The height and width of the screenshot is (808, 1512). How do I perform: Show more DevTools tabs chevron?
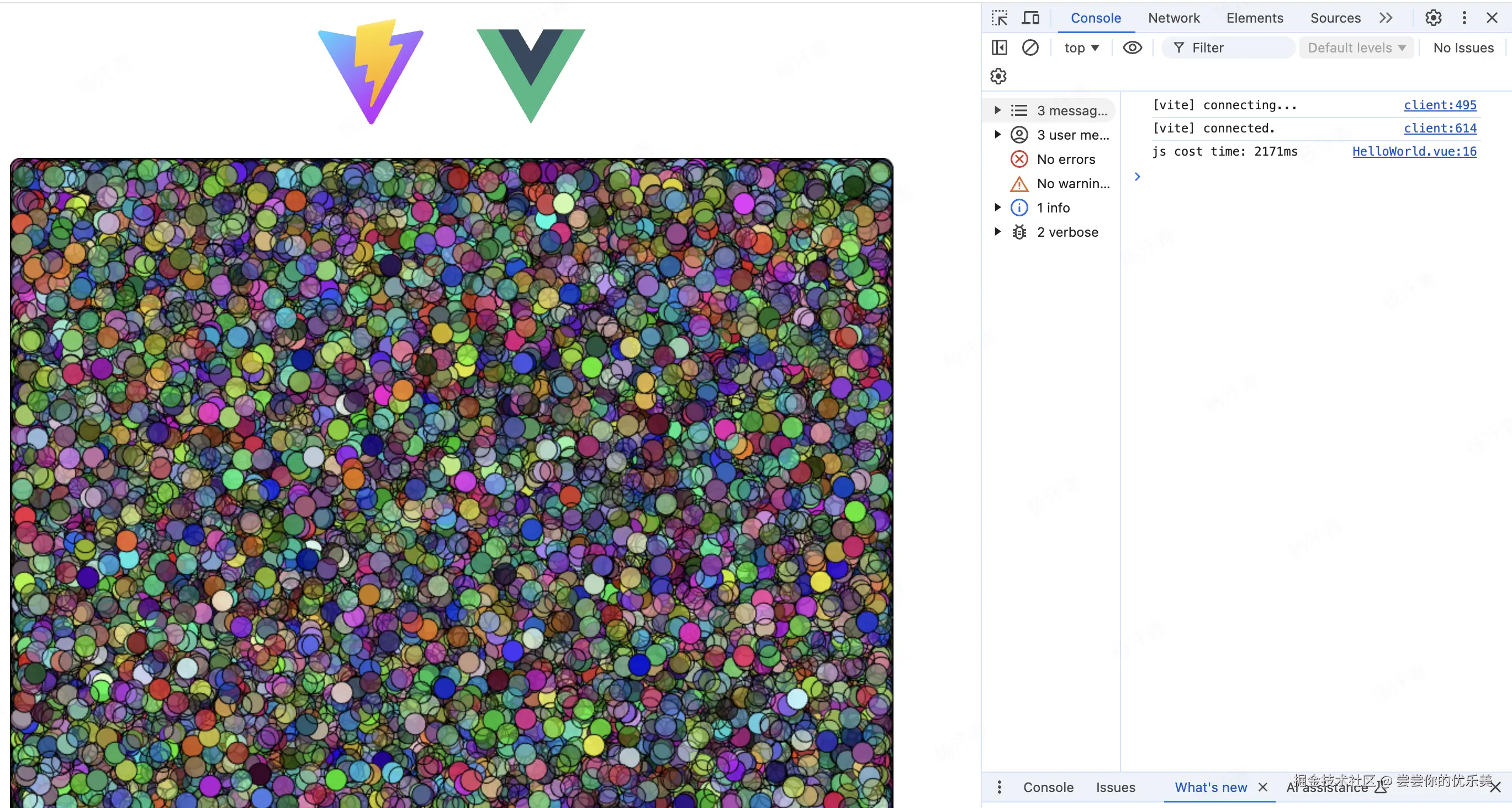tap(1386, 18)
